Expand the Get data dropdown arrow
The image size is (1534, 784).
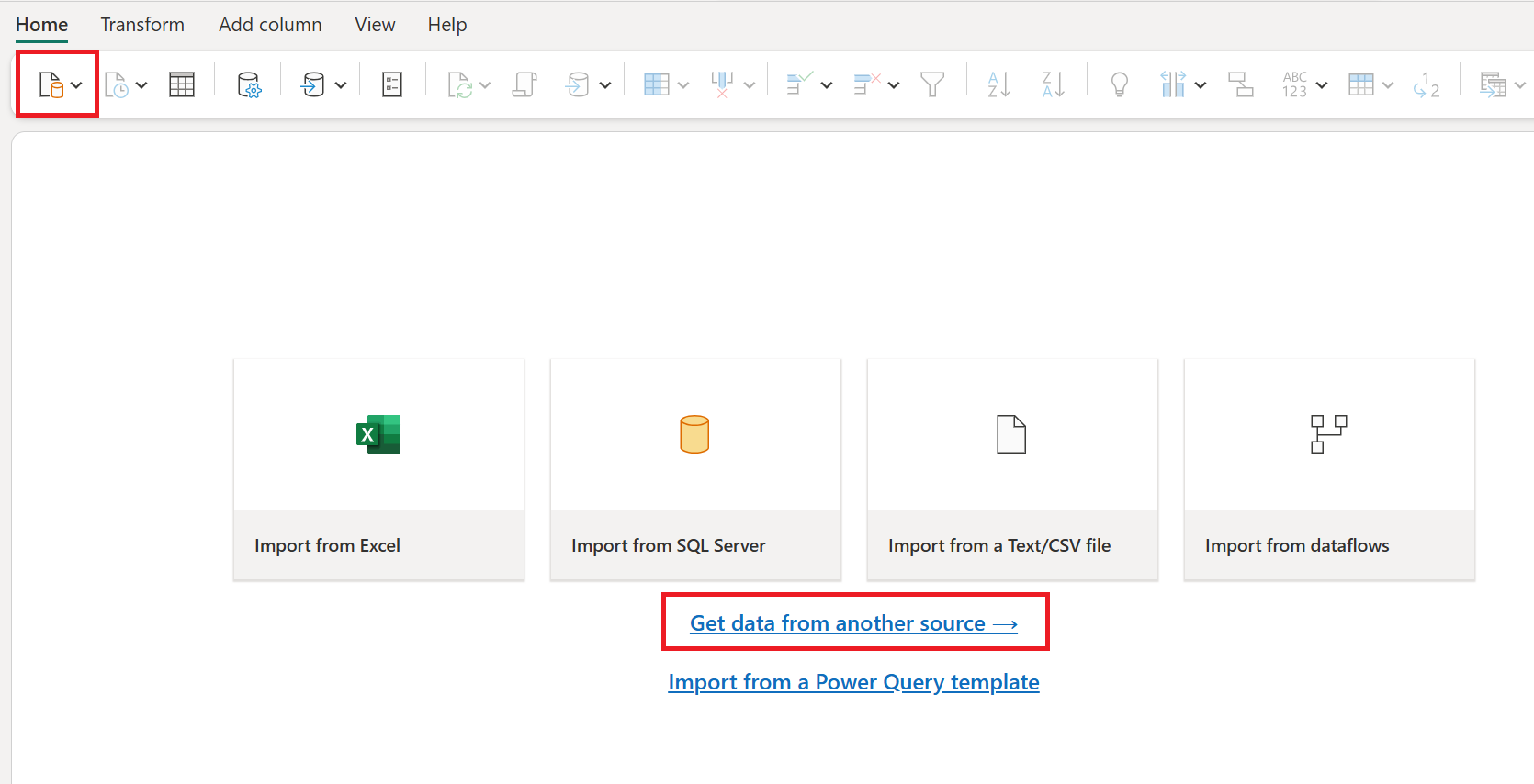76,85
